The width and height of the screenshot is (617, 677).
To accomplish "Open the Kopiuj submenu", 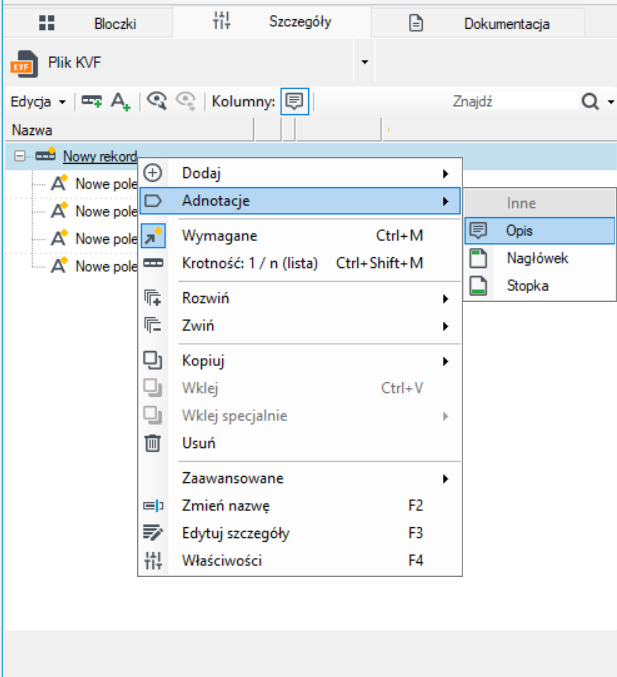I will [300, 361].
